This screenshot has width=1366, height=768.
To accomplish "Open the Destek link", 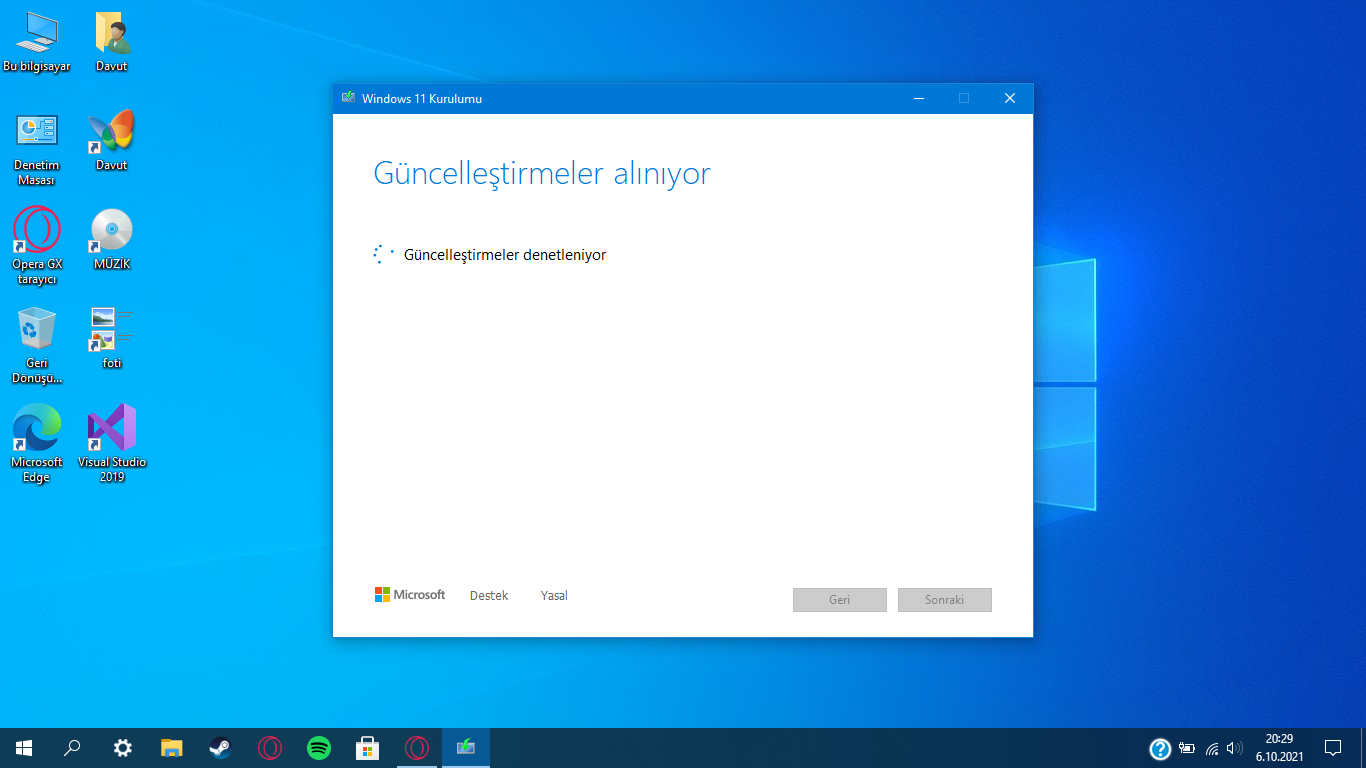I will [x=489, y=596].
